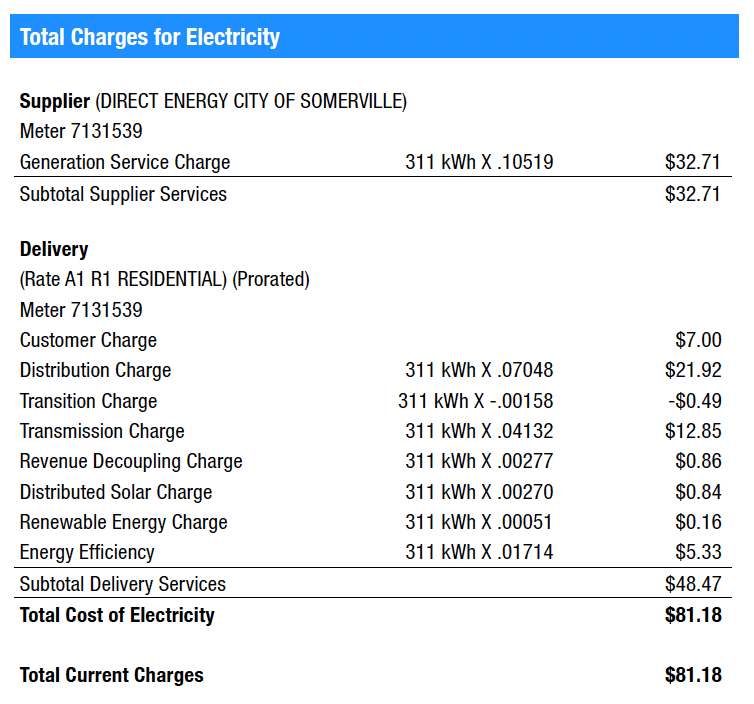Click the Total Charges for Electricity header
Screen dimensions: 754x704
click(x=150, y=38)
